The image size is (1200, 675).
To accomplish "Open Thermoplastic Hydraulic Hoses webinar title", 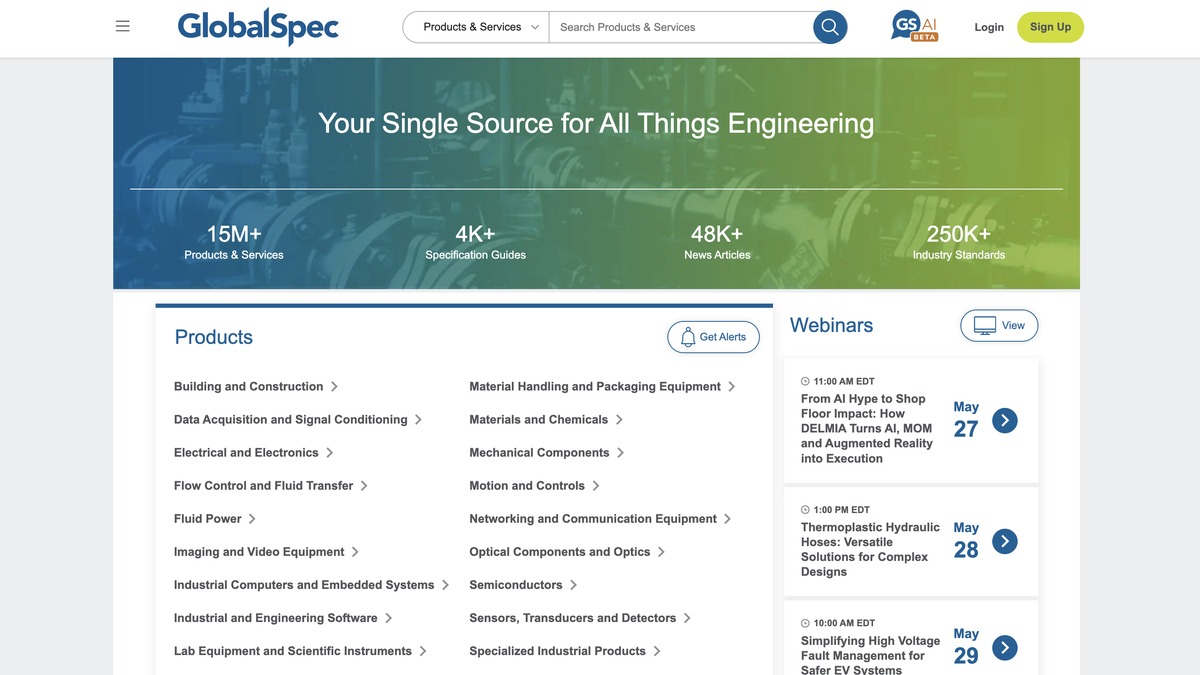I will tap(870, 550).
